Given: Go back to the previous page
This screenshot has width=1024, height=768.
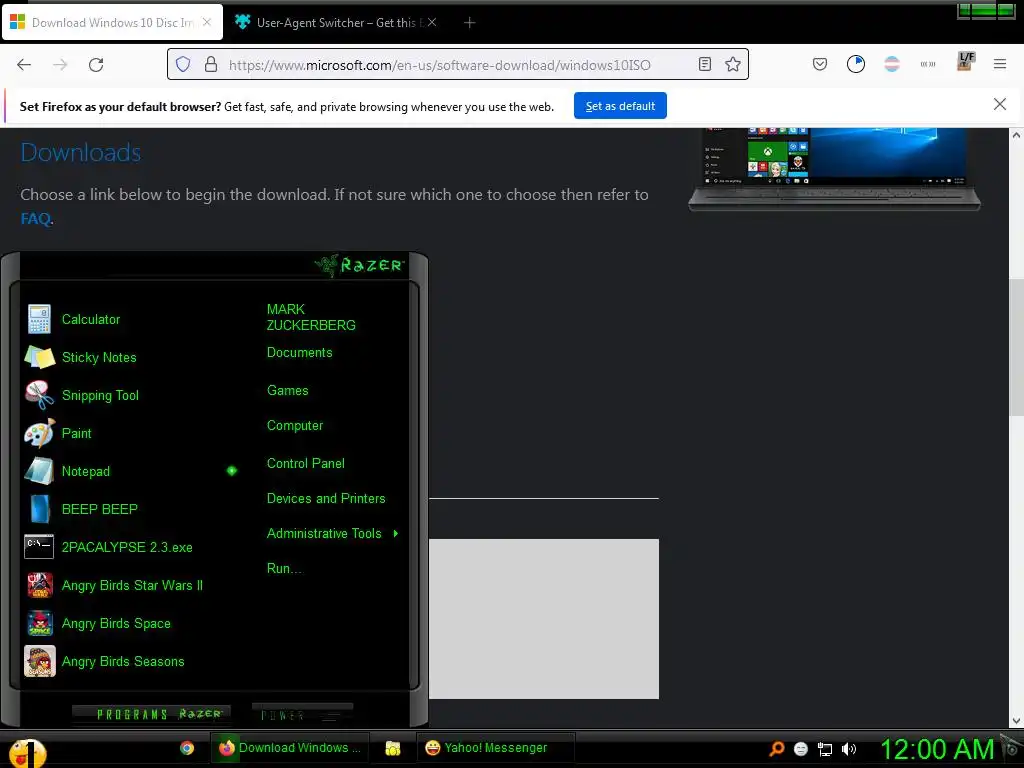Looking at the screenshot, I should pos(24,64).
